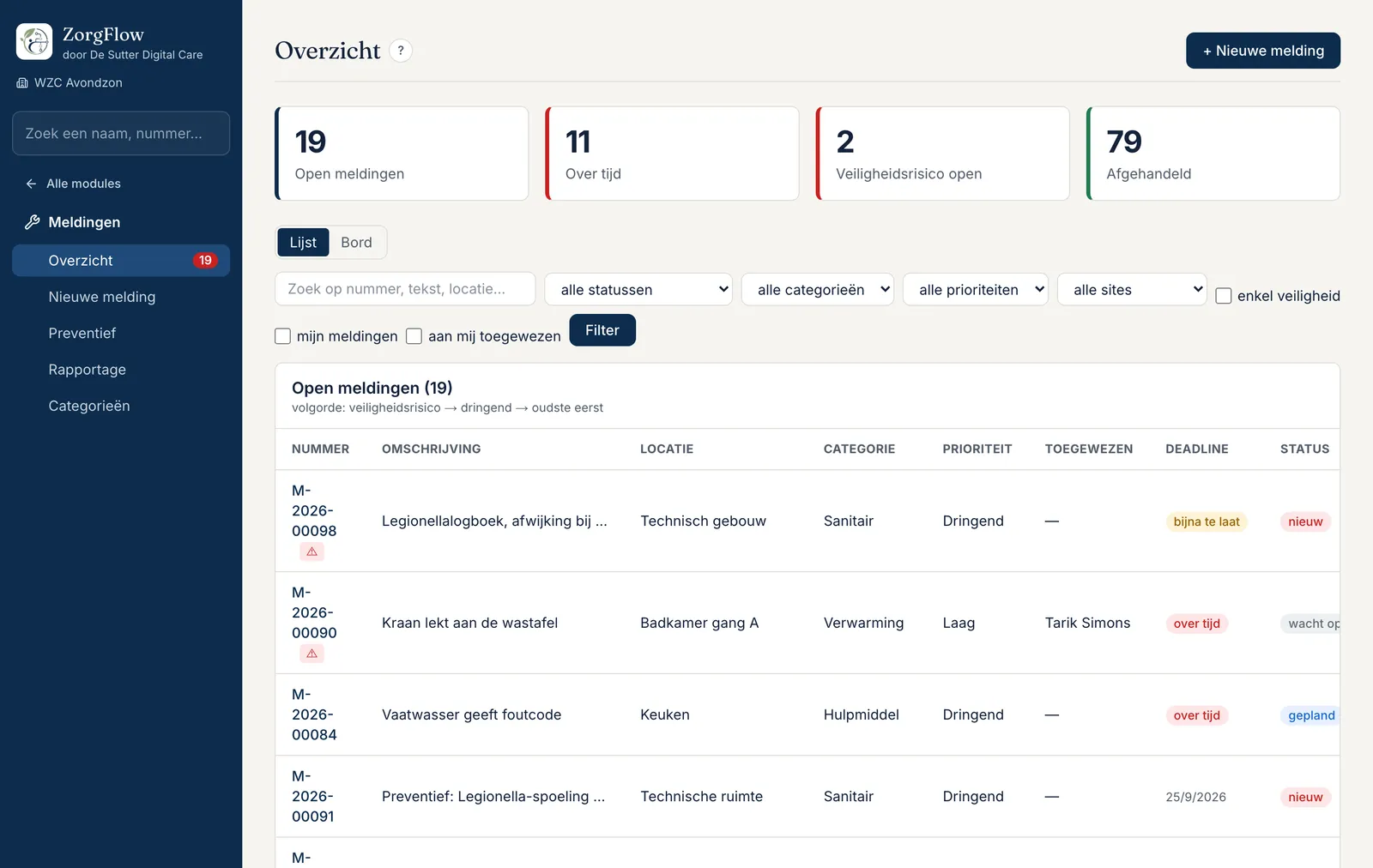This screenshot has height=868, width=1373.
Task: Click the warning icon under M-2026-00098
Action: [312, 552]
